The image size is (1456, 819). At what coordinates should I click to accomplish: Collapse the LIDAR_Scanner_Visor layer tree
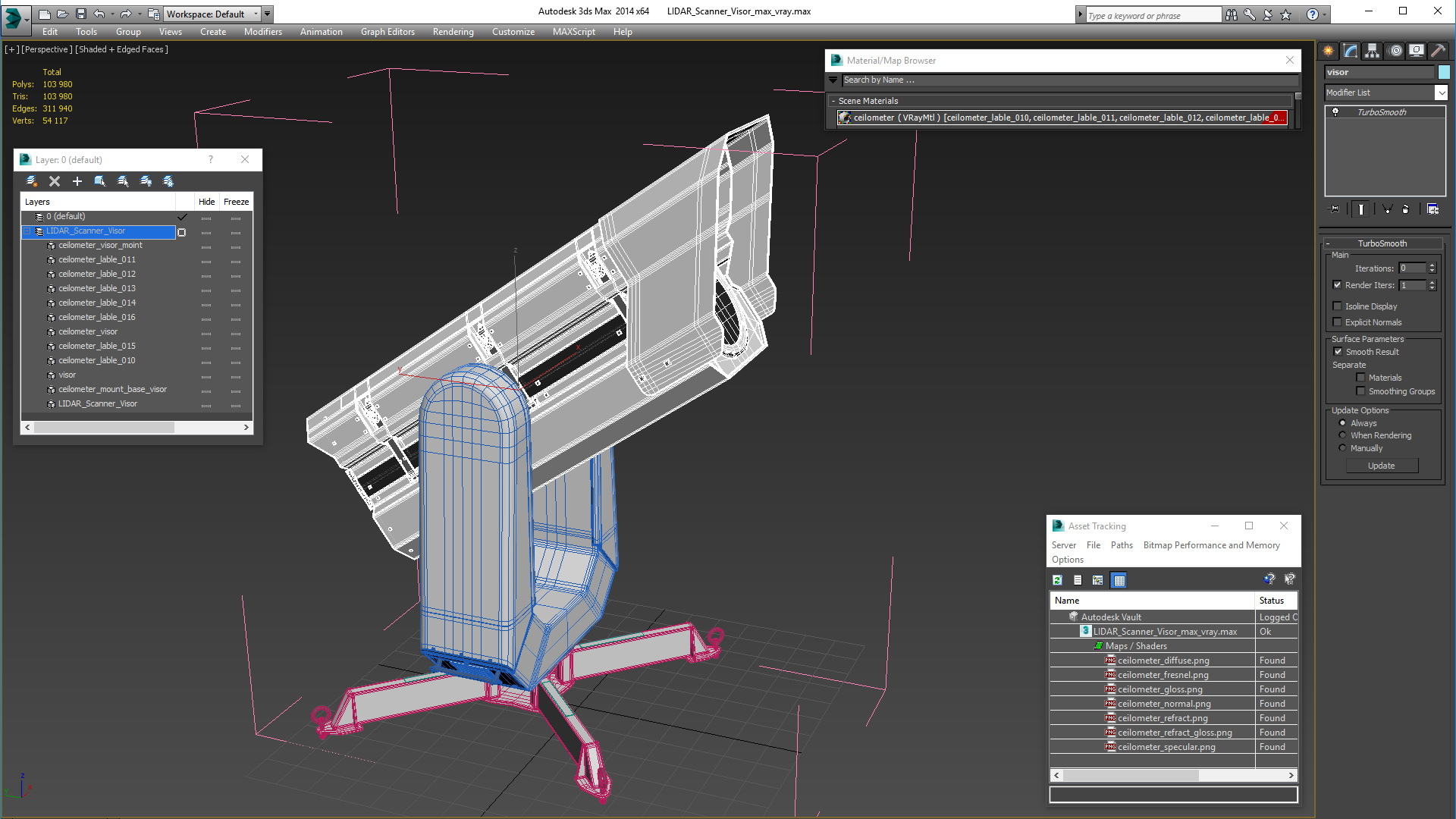pyautogui.click(x=27, y=231)
